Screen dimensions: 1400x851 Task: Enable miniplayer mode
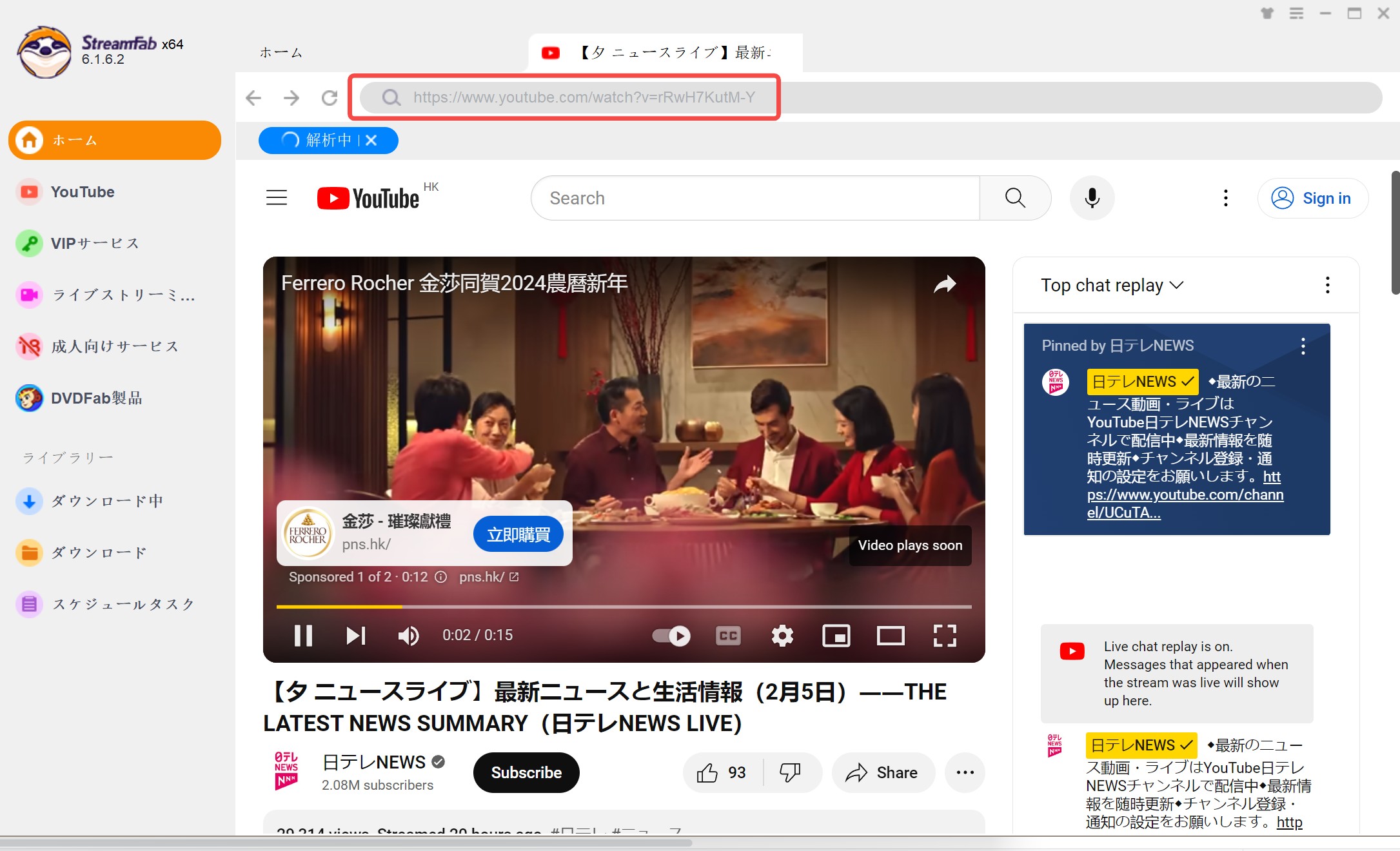(836, 636)
